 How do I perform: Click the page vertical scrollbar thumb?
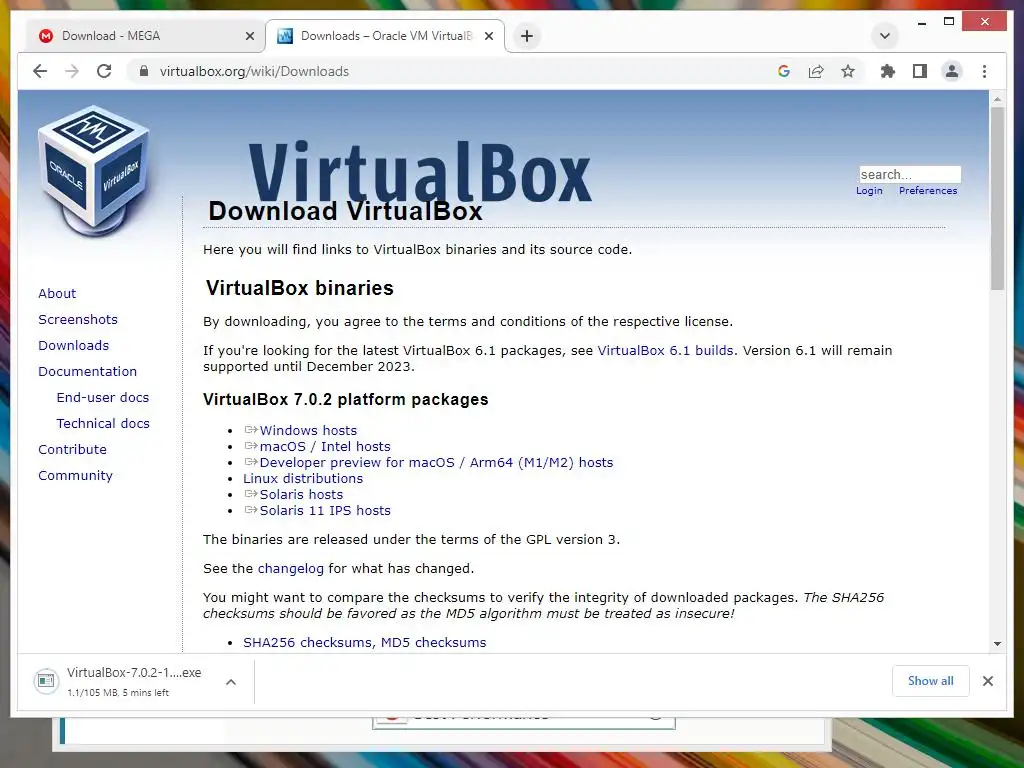[997, 198]
